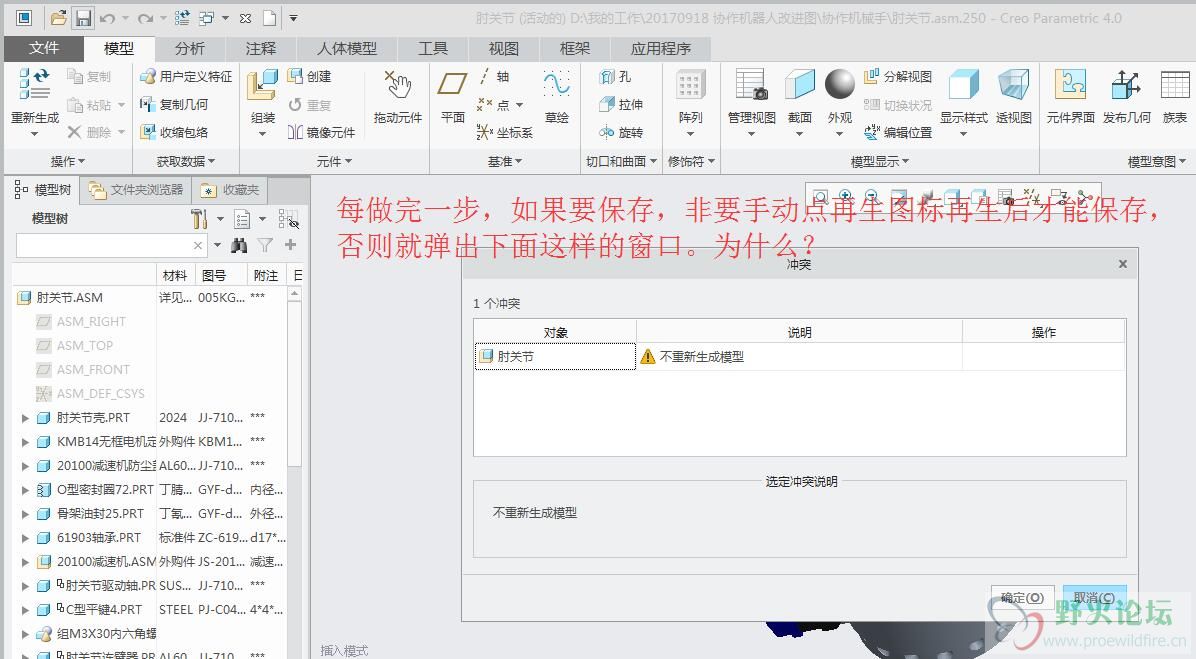Viewport: 1196px width, 659px height.
Task: Click the Display Style (显示样式) icon
Action: (x=963, y=85)
